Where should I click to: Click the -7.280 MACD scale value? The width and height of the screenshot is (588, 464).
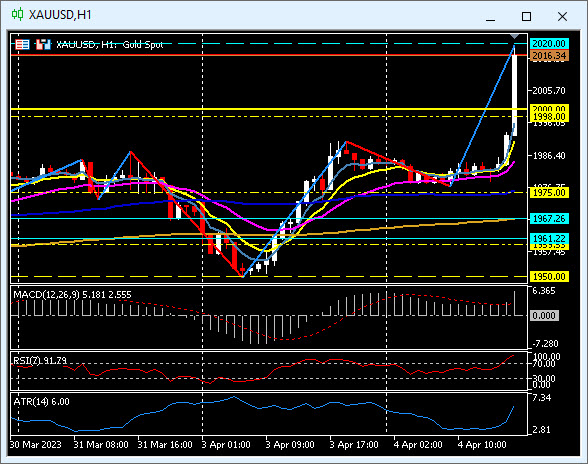[x=545, y=344]
